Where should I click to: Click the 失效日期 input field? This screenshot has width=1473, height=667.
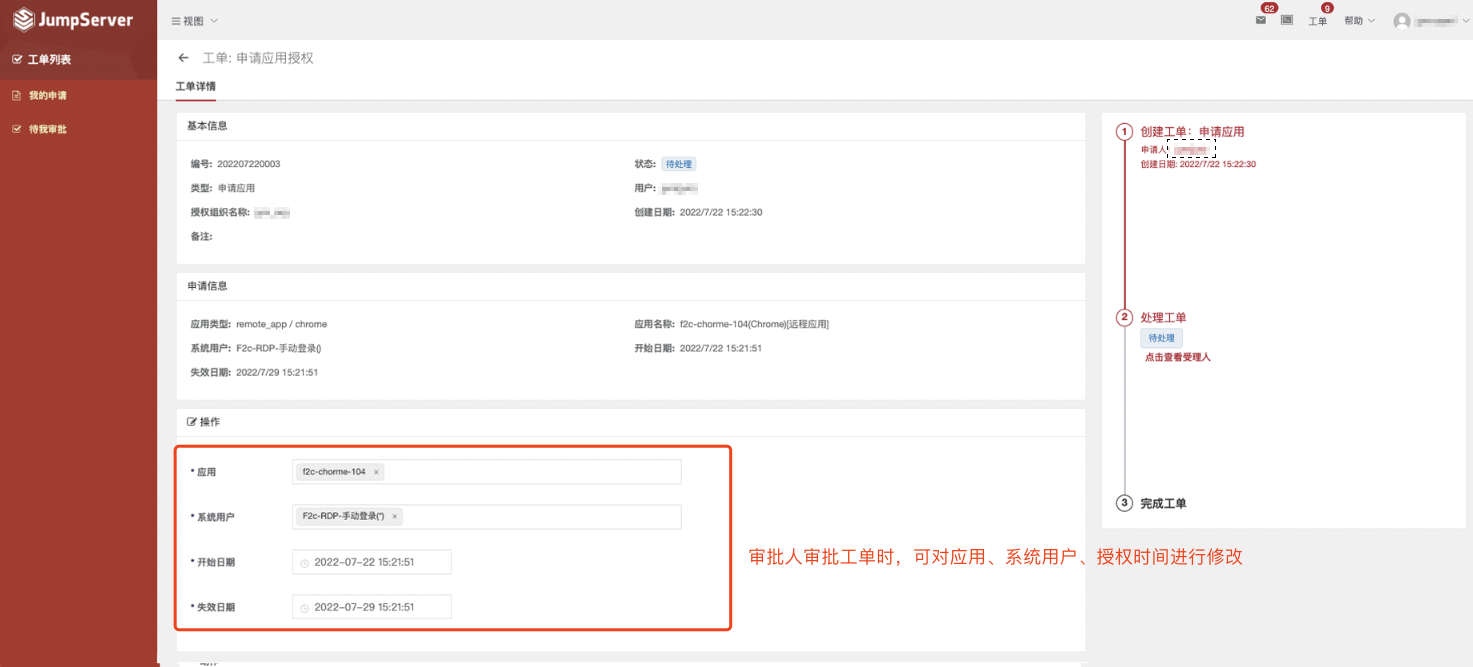371,606
